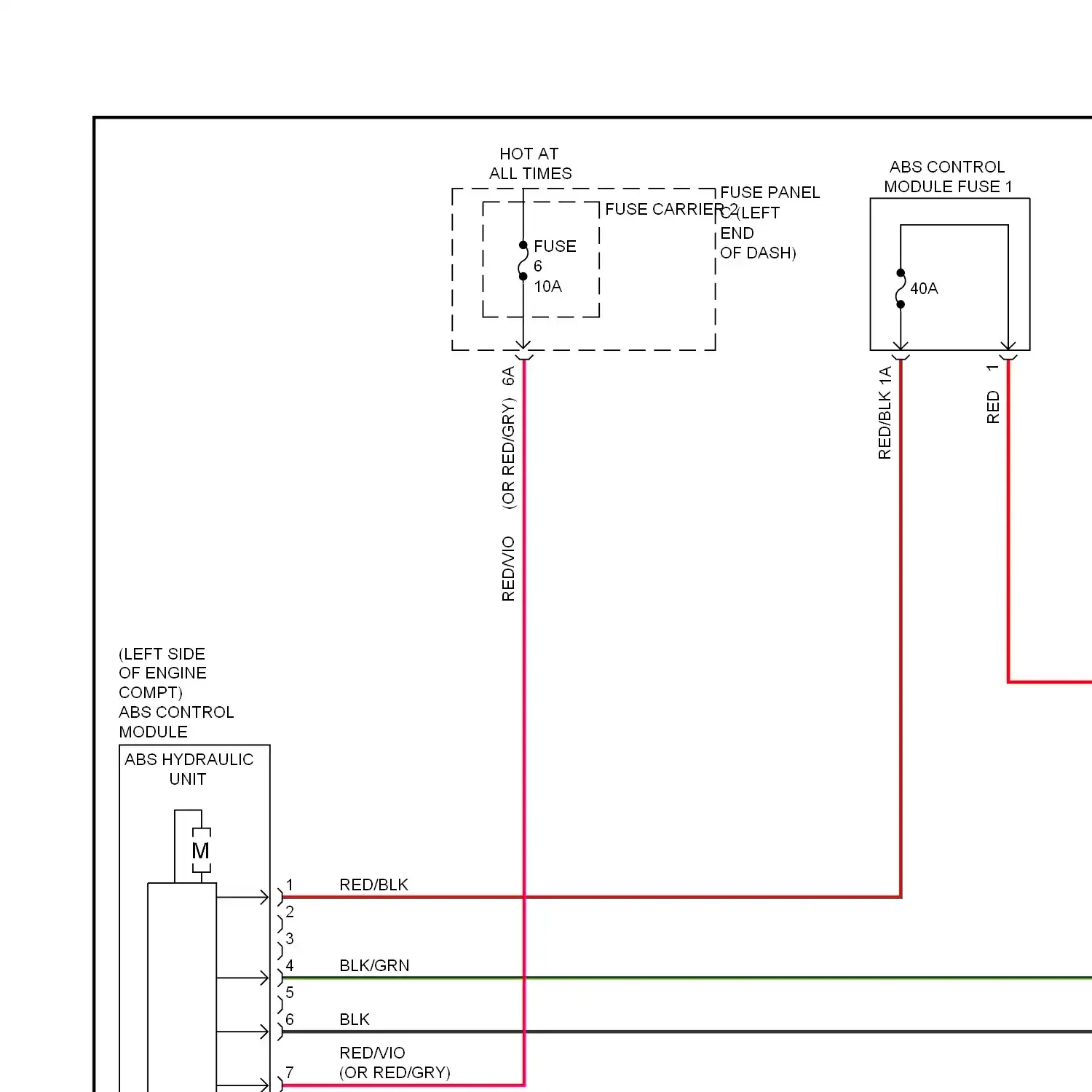Click the HOT AT ALL TIMES label

[530, 164]
